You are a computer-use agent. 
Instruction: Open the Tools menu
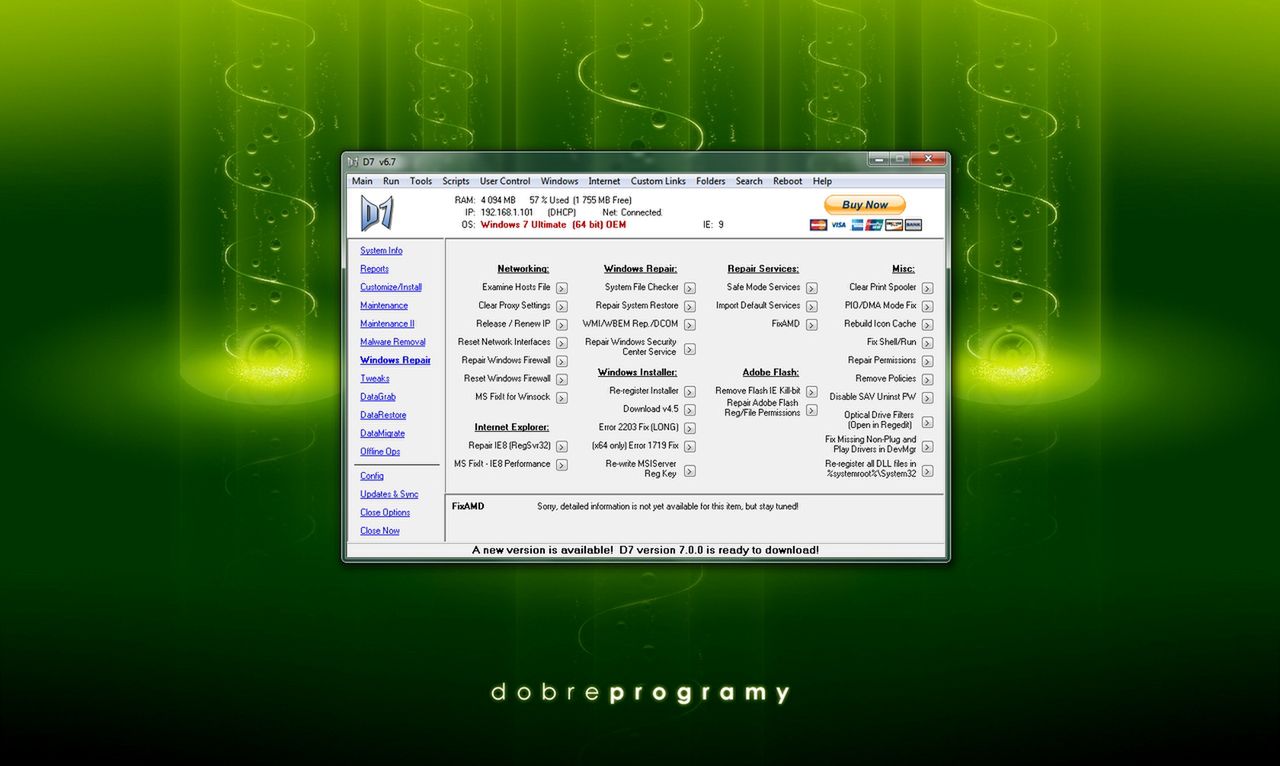(421, 181)
